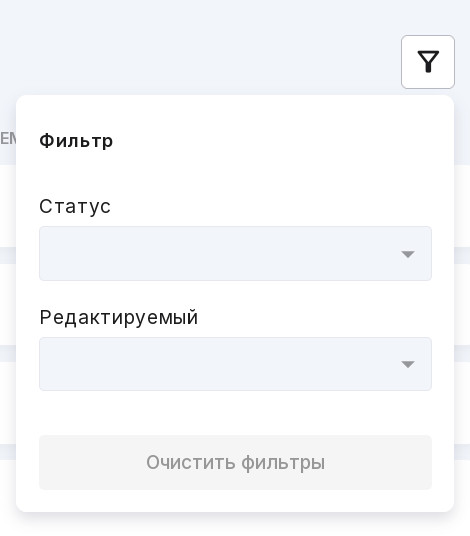Viewport: 470px width, 536px height.
Task: Click the partially hidden EM column header
Action: (8, 138)
